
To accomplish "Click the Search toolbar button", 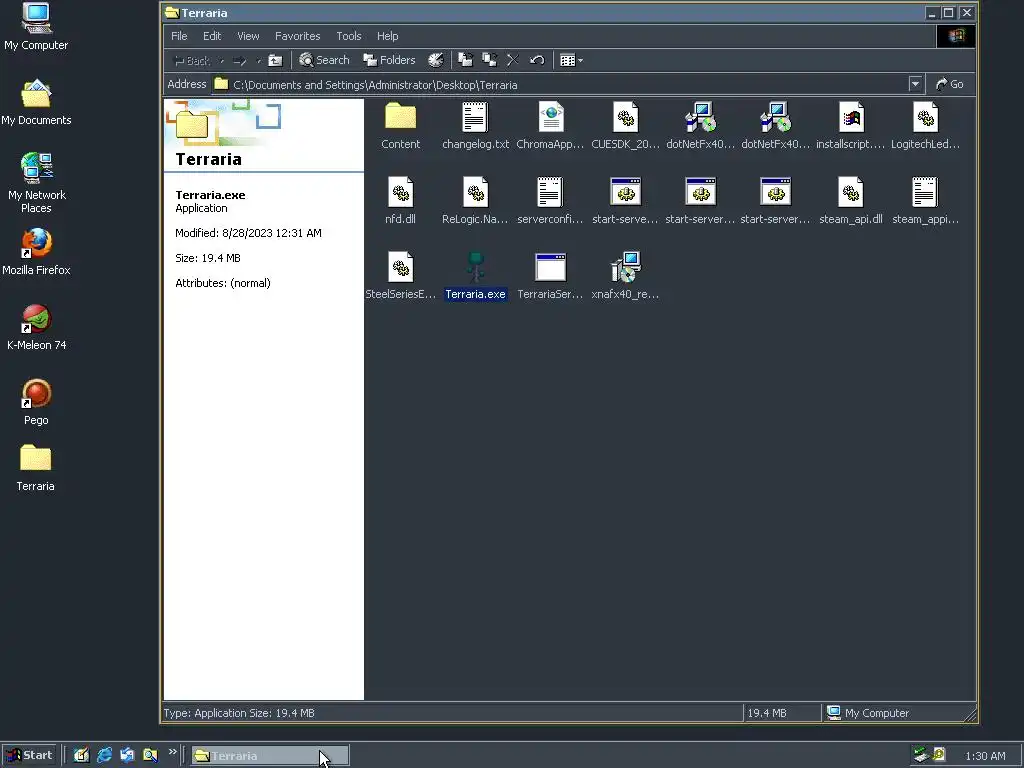I will click(325, 60).
